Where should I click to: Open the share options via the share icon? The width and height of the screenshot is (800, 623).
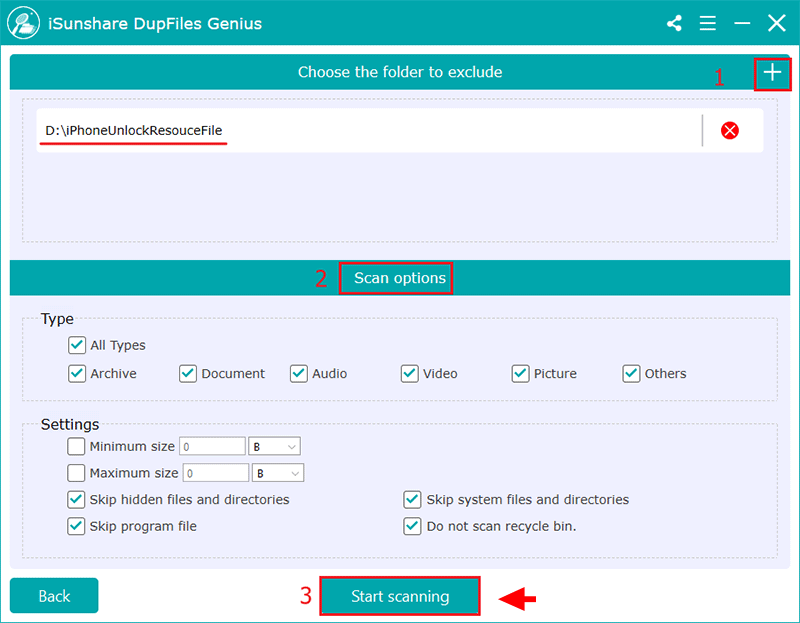pyautogui.click(x=673, y=22)
